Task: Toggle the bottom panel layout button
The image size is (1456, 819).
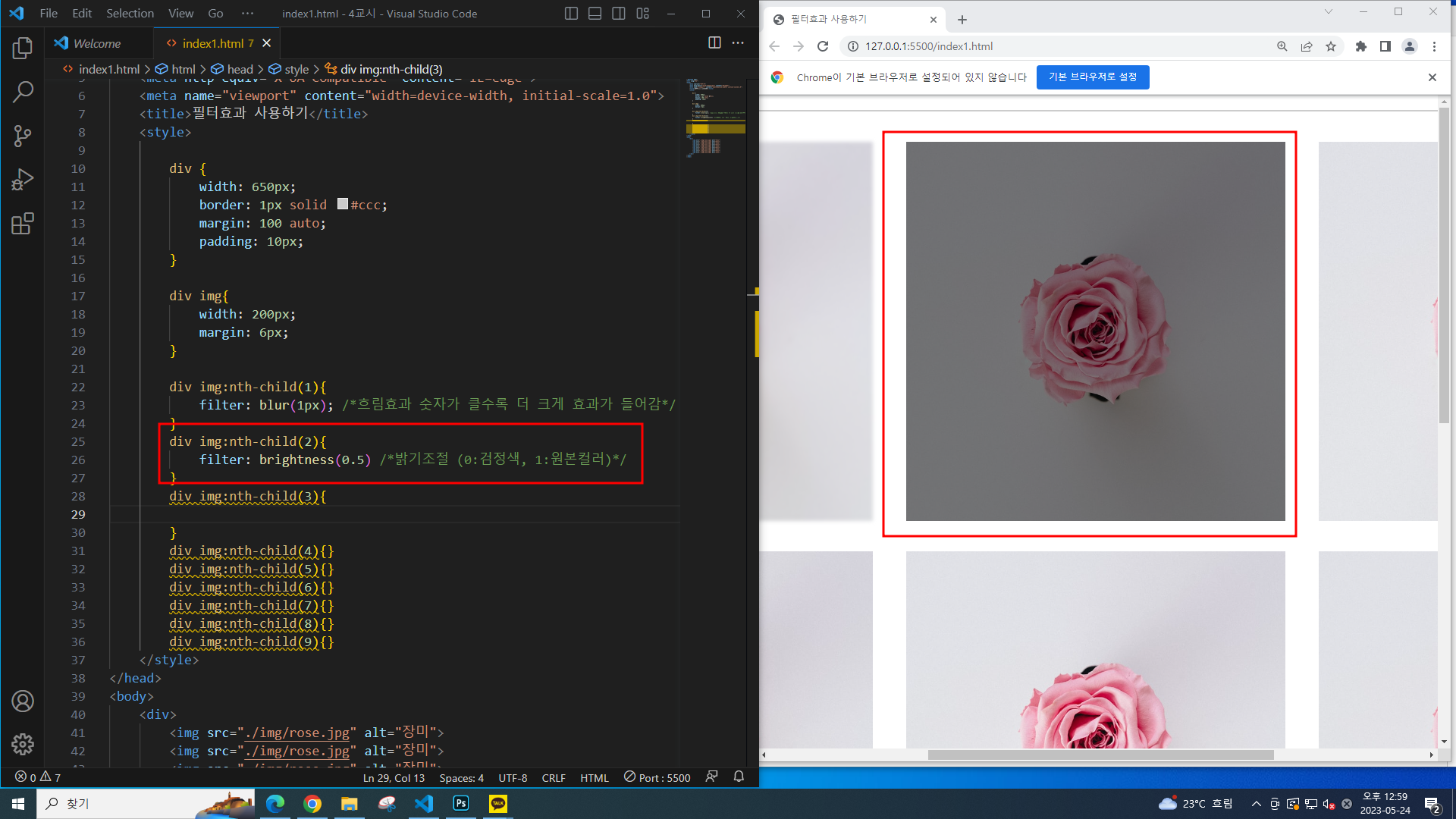Action: pyautogui.click(x=595, y=13)
